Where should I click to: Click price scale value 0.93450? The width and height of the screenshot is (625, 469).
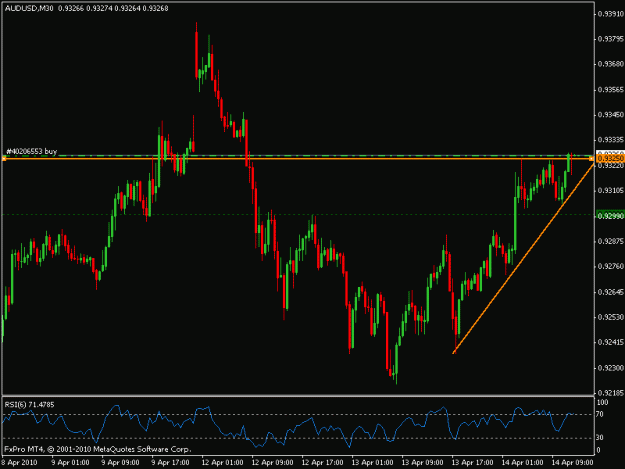point(611,115)
